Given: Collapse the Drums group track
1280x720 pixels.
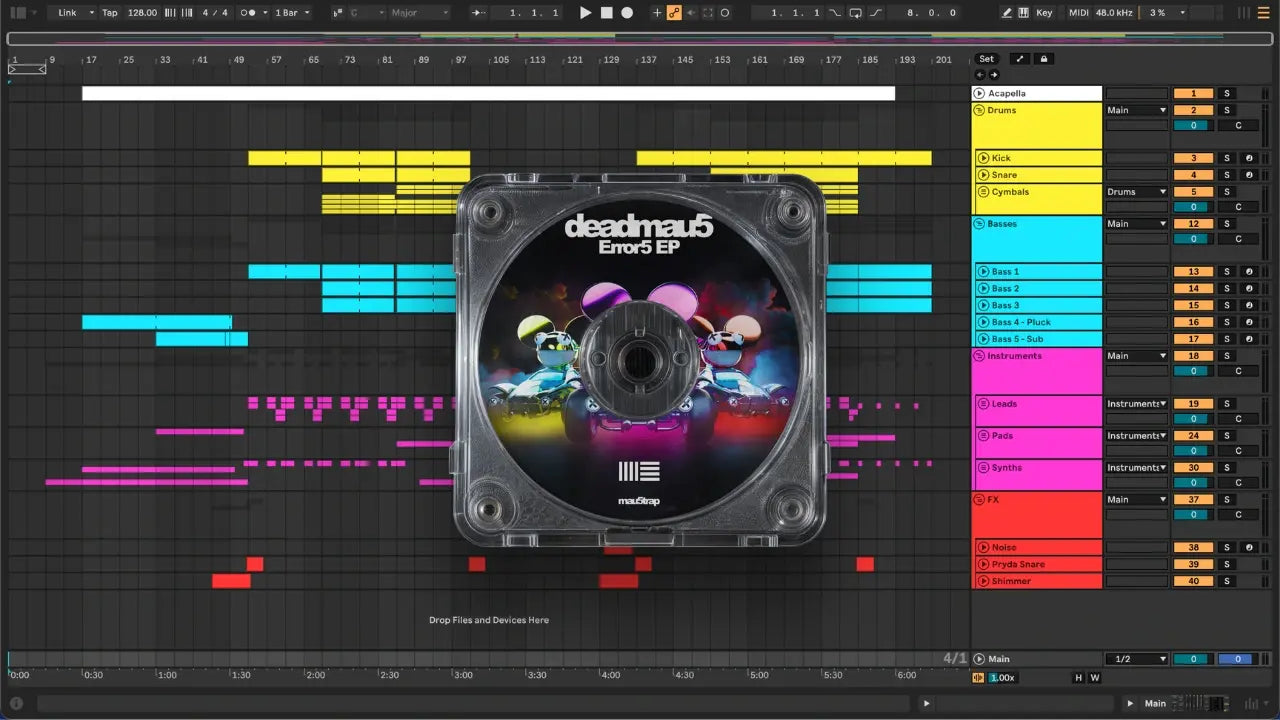Looking at the screenshot, I should pos(980,110).
